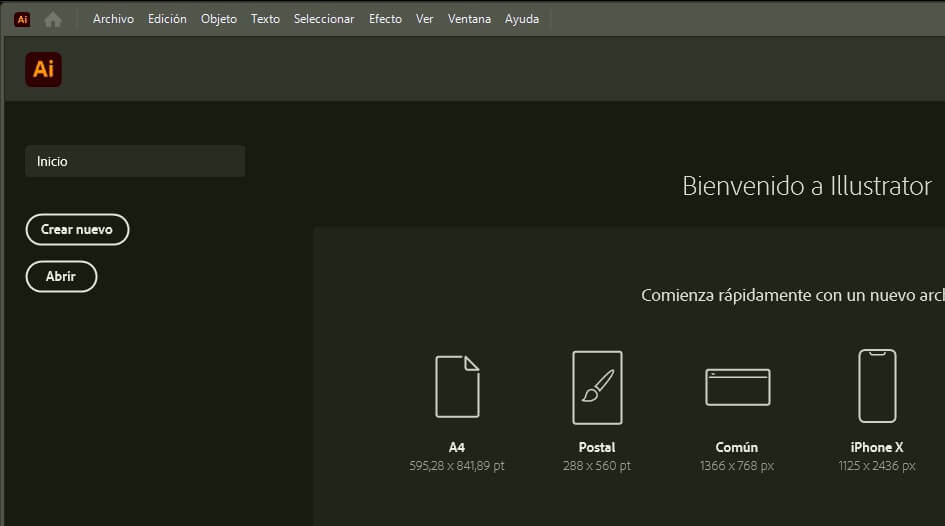Click the Crear nuevo button
The width and height of the screenshot is (945, 526).
(77, 230)
